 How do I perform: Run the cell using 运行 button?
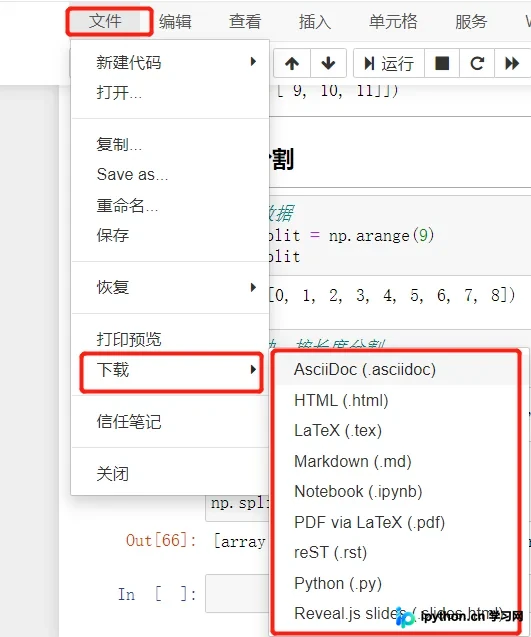click(x=389, y=63)
